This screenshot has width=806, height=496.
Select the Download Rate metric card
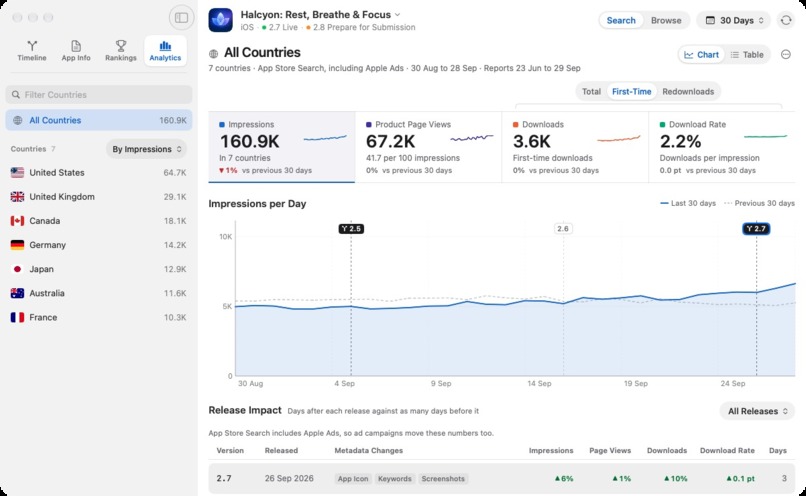point(722,147)
